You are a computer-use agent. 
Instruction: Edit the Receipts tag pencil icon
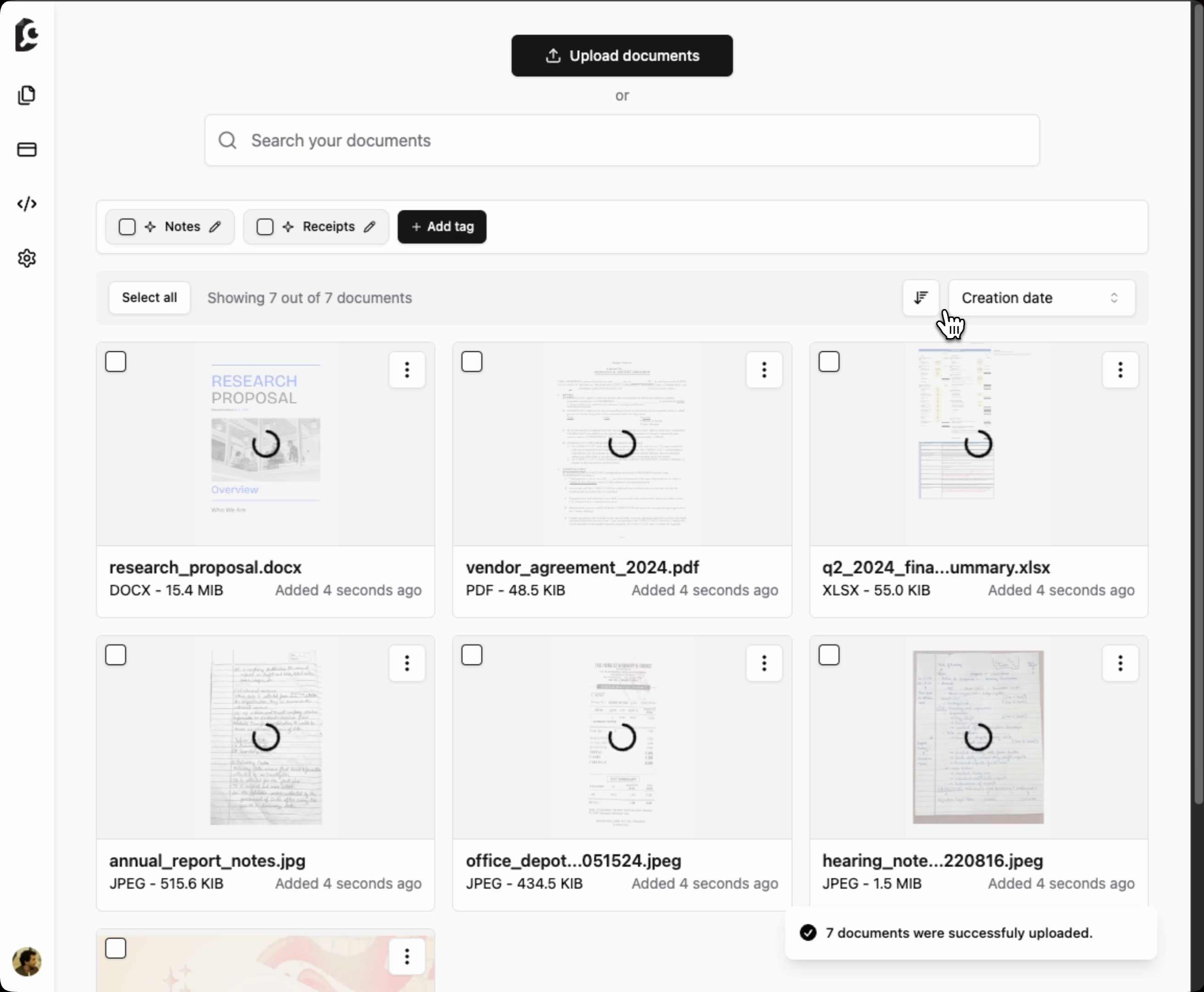tap(370, 227)
